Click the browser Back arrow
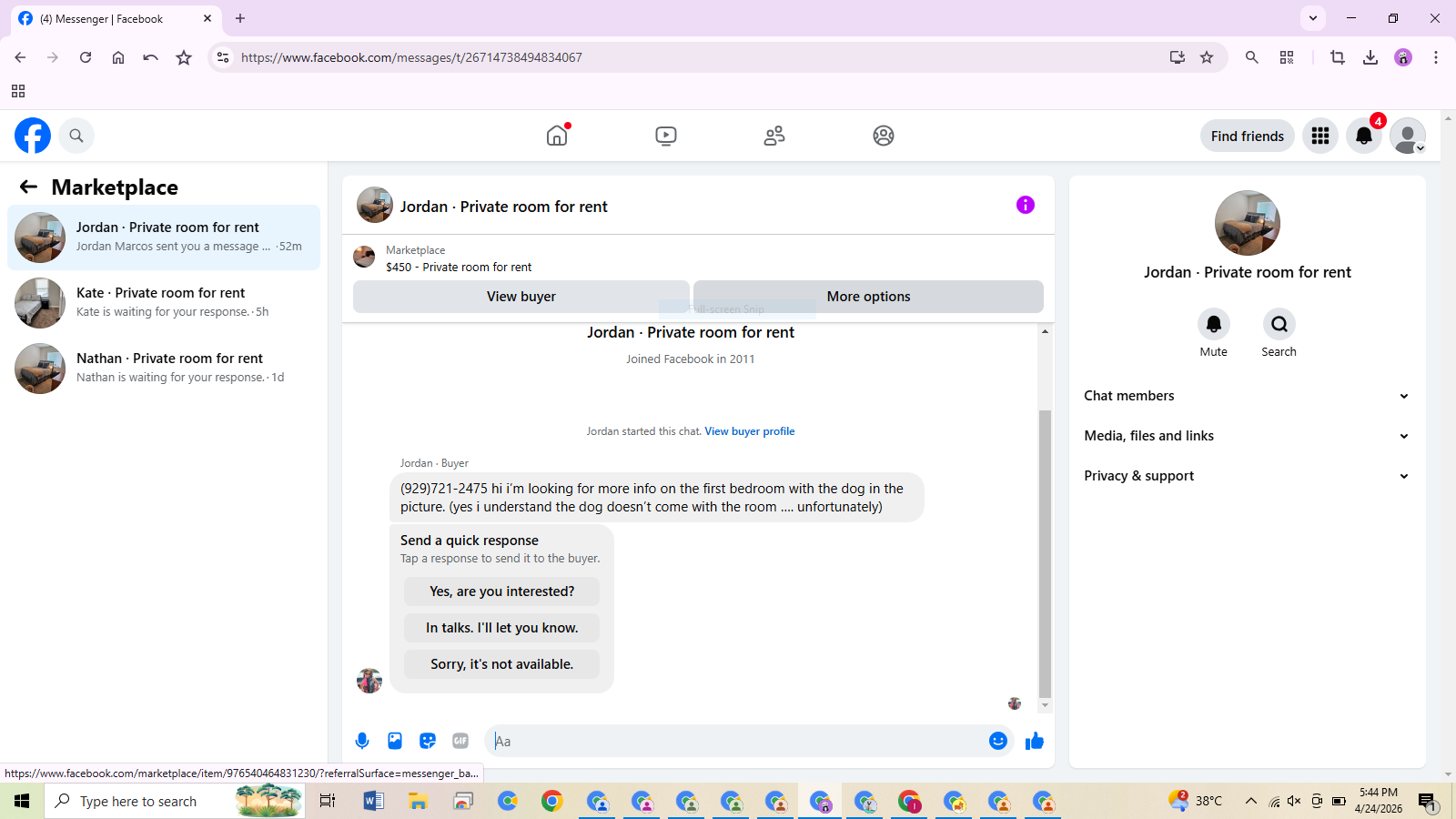 (x=20, y=57)
